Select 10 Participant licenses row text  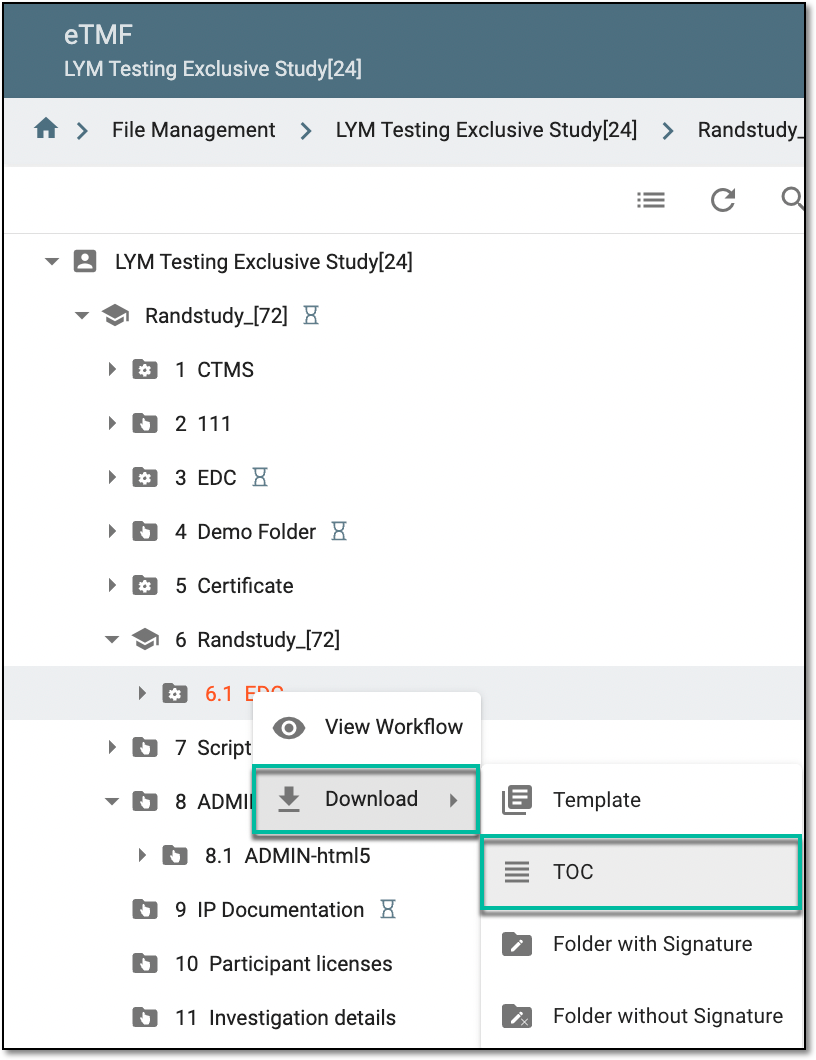tap(283, 963)
